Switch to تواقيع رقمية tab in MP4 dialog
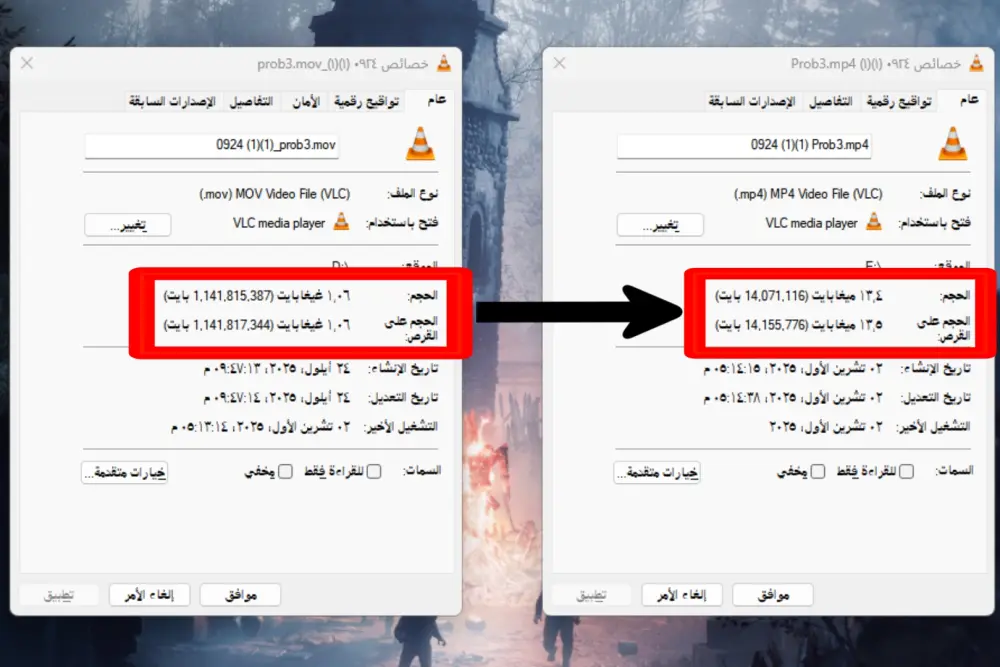 point(899,101)
